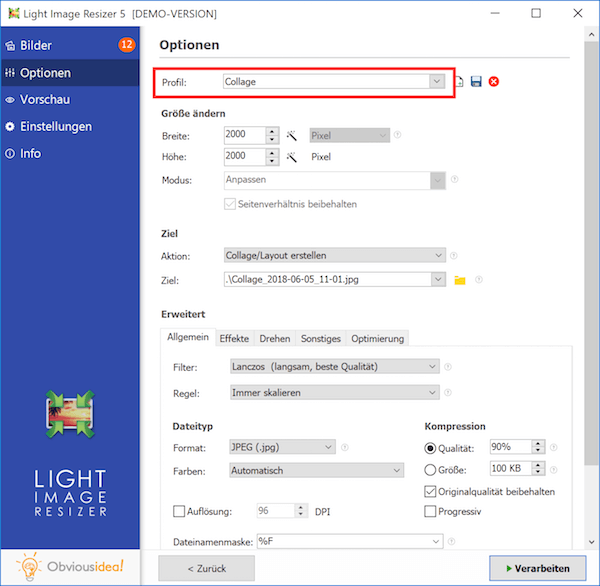The width and height of the screenshot is (600, 586).
Task: Click the vertical scrollbar thumb
Action: point(591,253)
